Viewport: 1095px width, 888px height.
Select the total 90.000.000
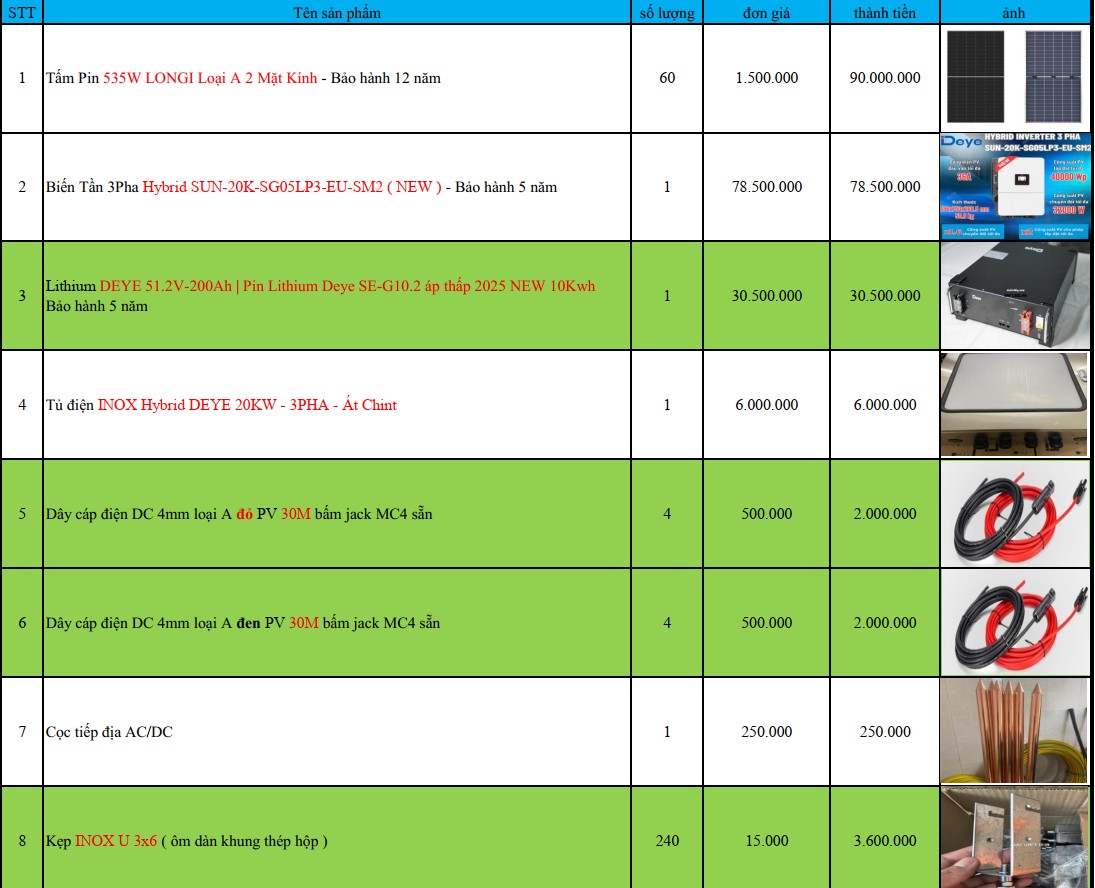[x=885, y=78]
